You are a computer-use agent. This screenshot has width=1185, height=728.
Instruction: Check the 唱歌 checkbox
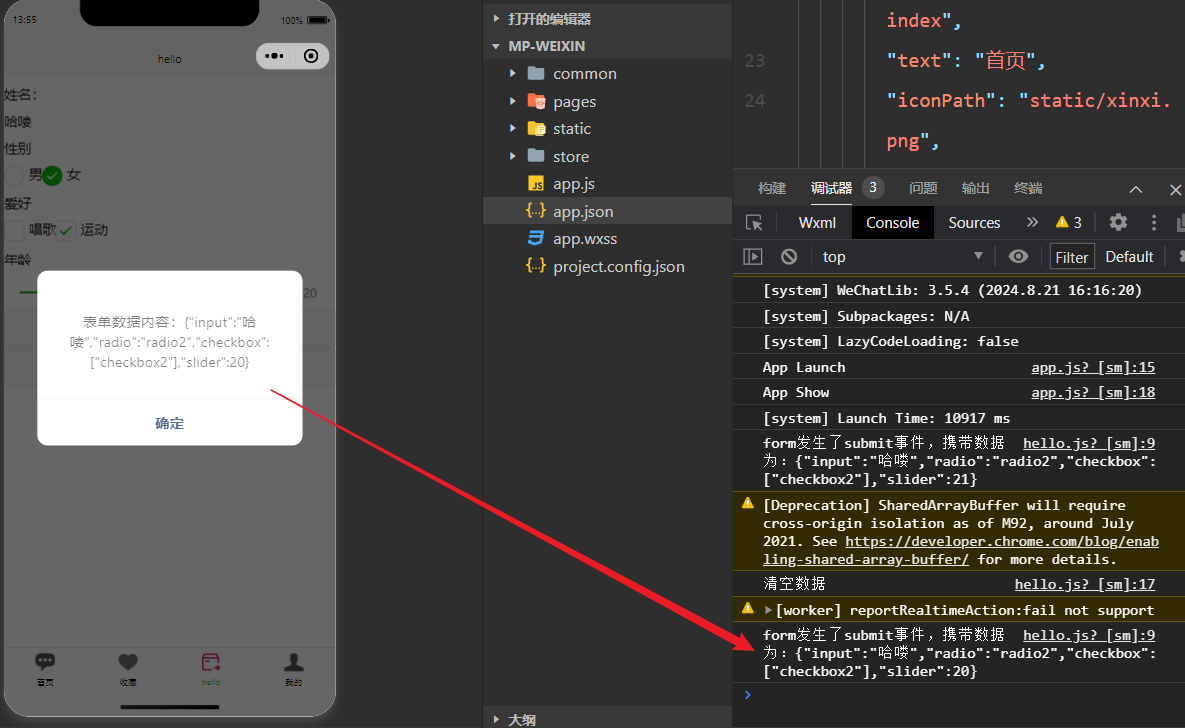15,230
